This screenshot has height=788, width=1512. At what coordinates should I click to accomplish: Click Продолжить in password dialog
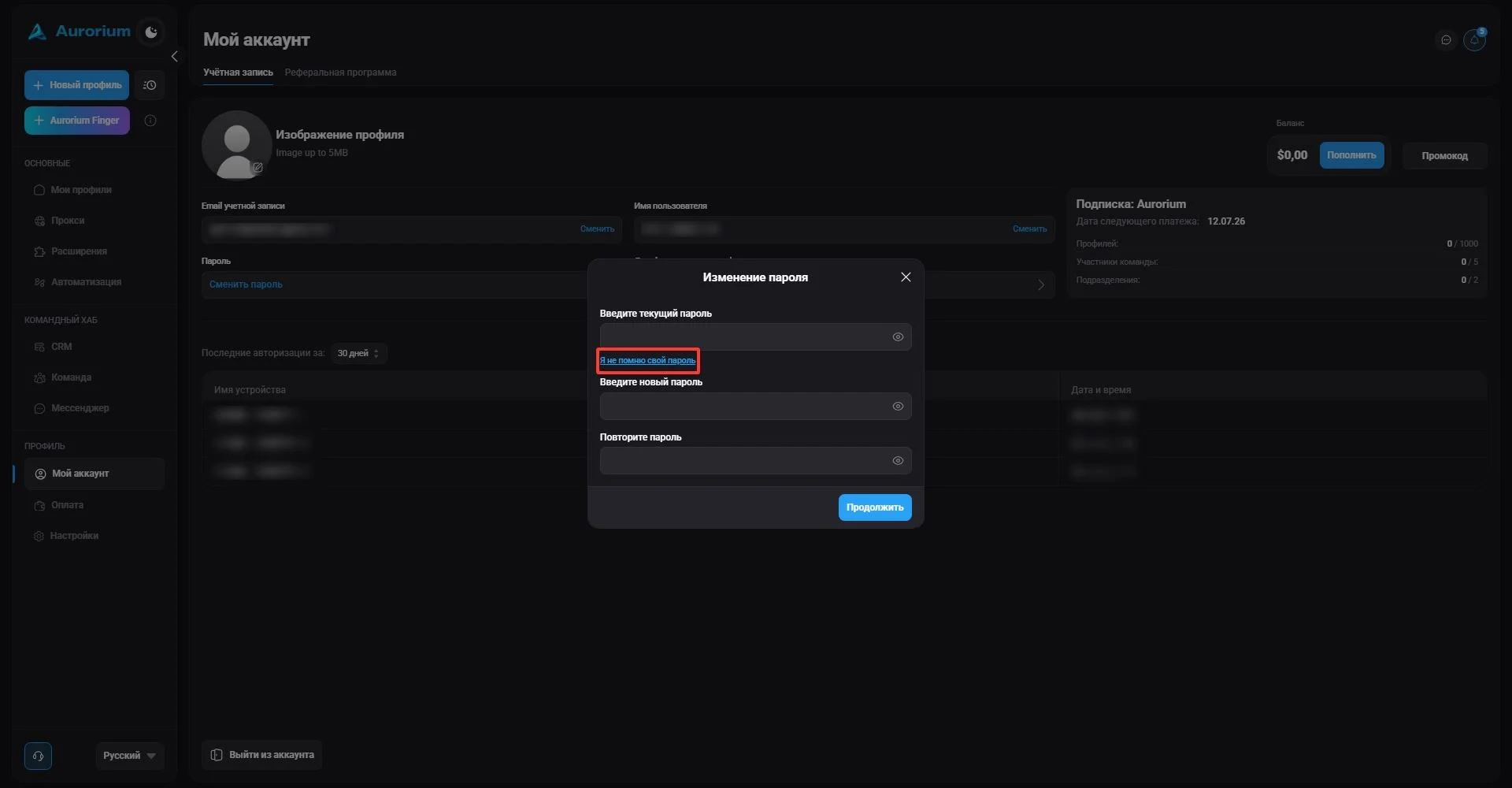point(875,507)
